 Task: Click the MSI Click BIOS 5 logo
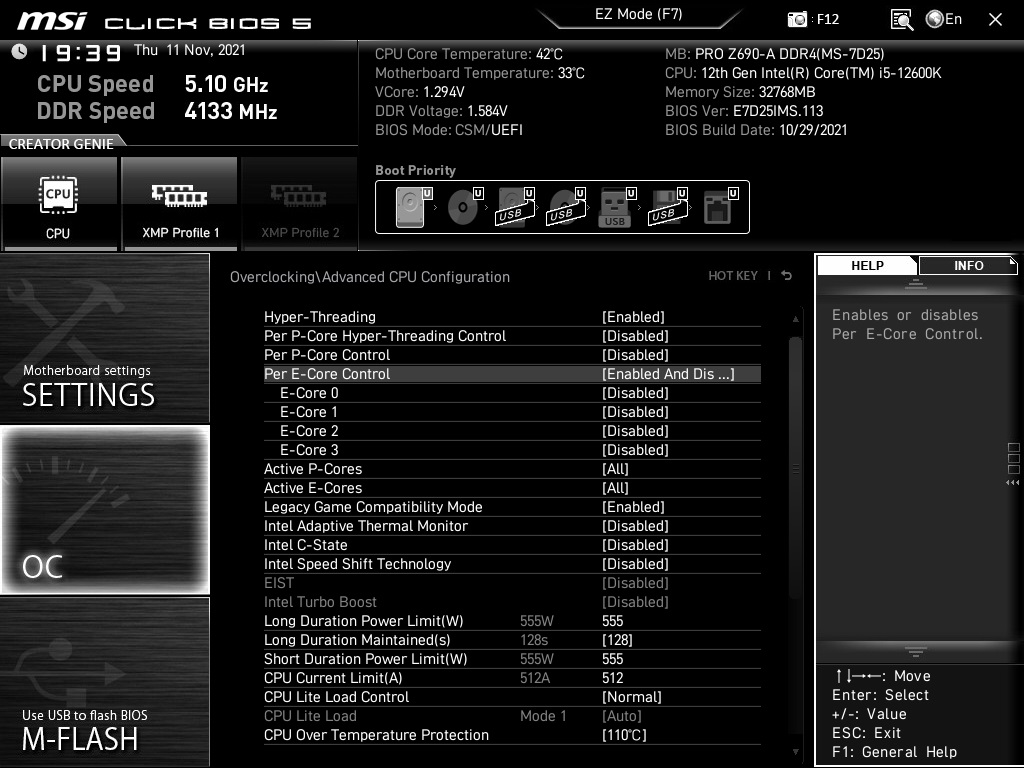165,21
